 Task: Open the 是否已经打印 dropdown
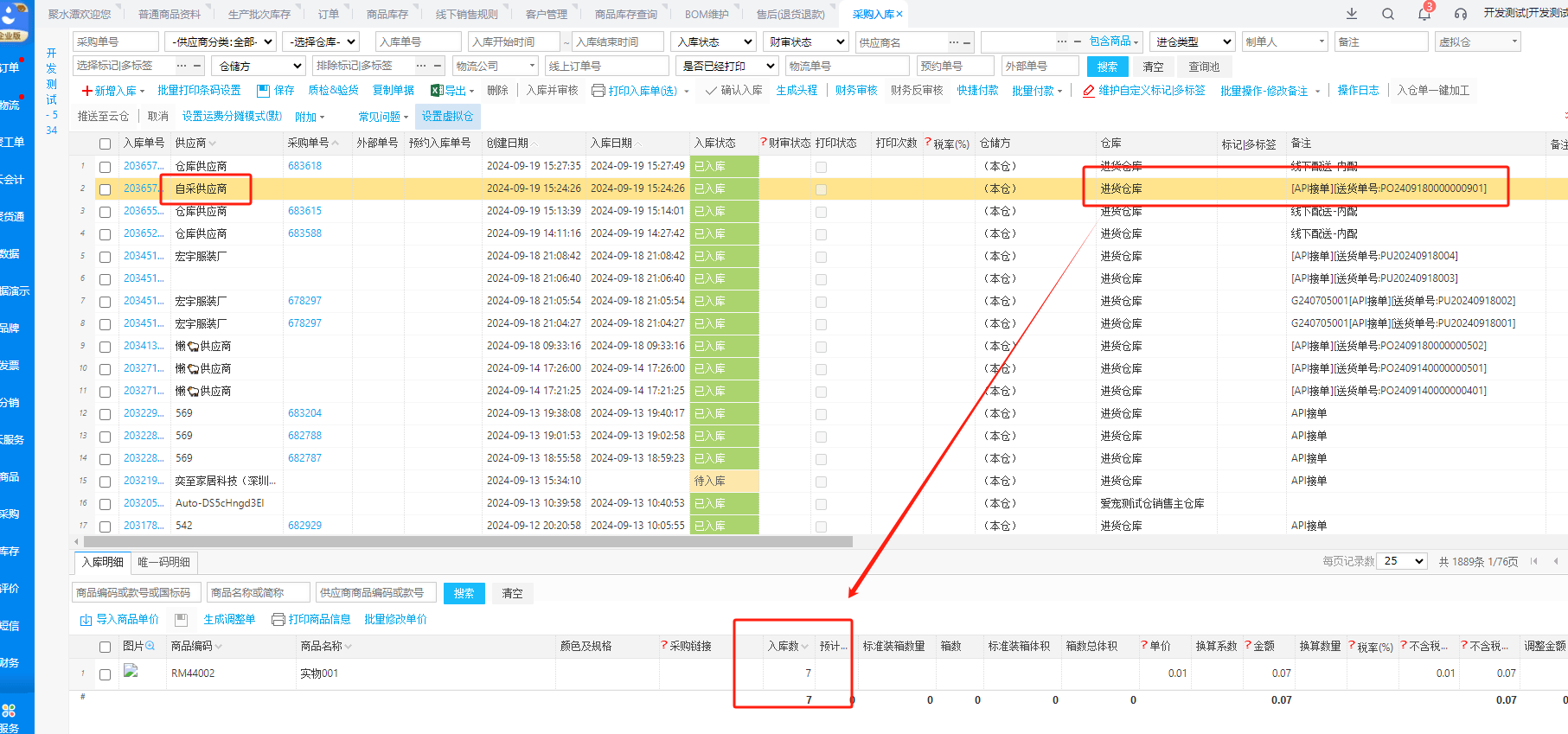728,66
